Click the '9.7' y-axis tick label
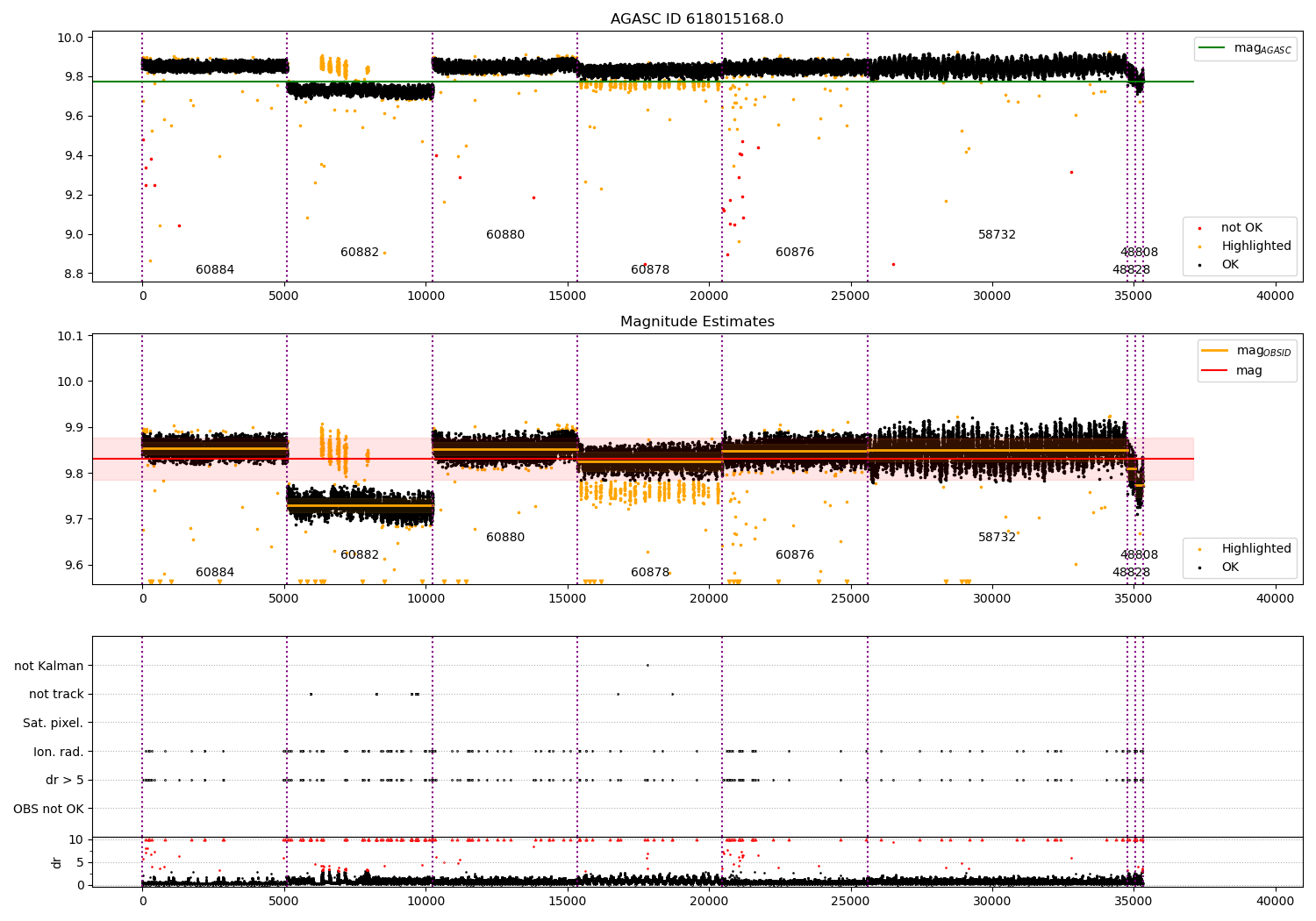 pos(75,519)
